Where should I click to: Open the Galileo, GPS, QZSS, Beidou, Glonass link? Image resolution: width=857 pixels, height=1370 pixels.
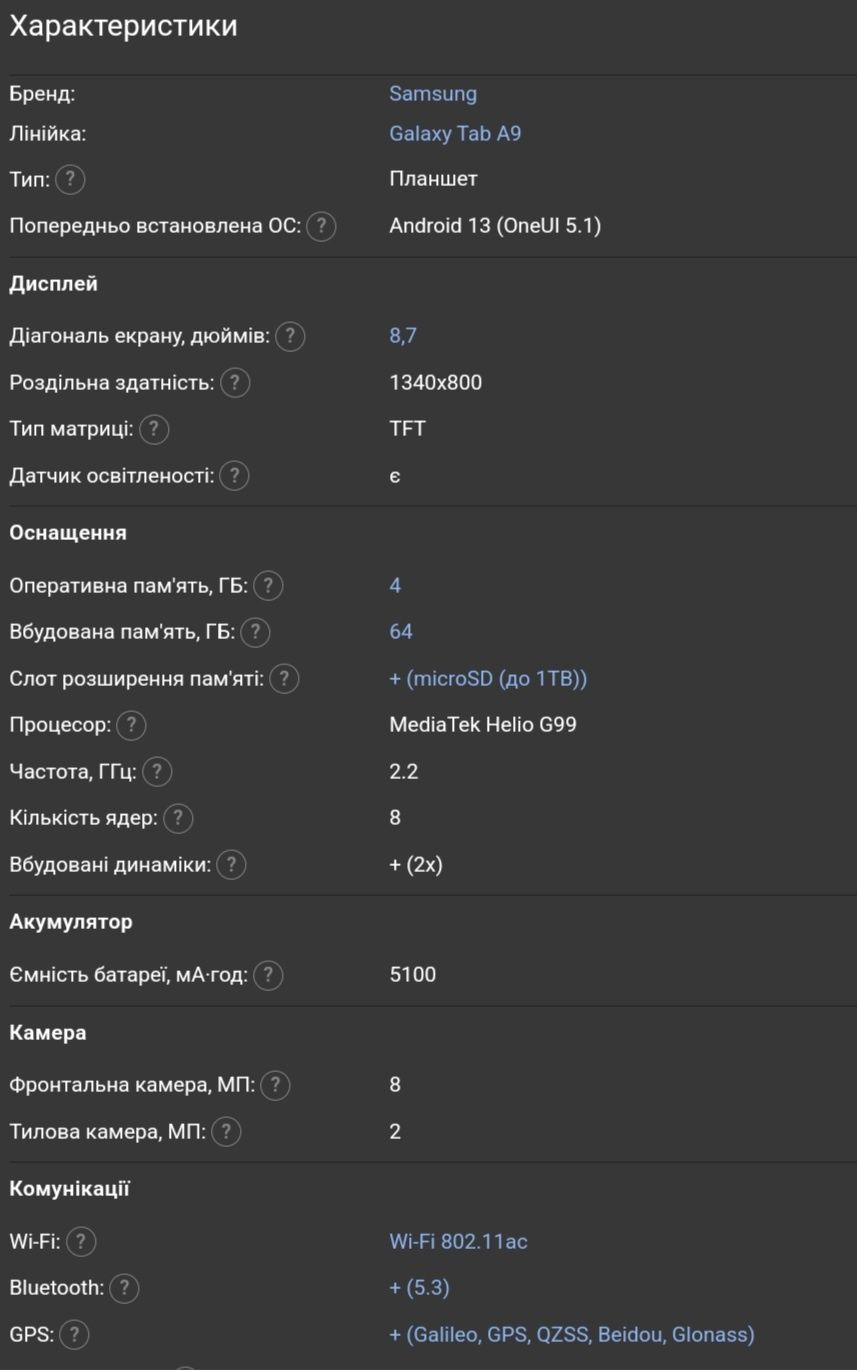click(572, 1335)
